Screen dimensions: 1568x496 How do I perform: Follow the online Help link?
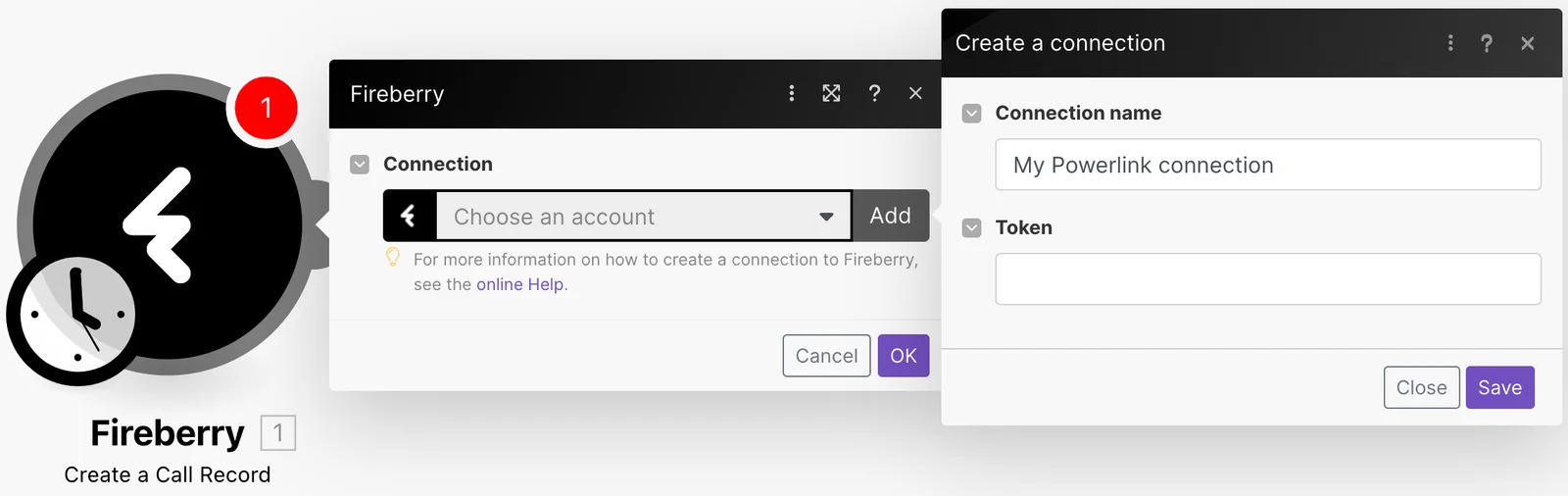coord(520,284)
